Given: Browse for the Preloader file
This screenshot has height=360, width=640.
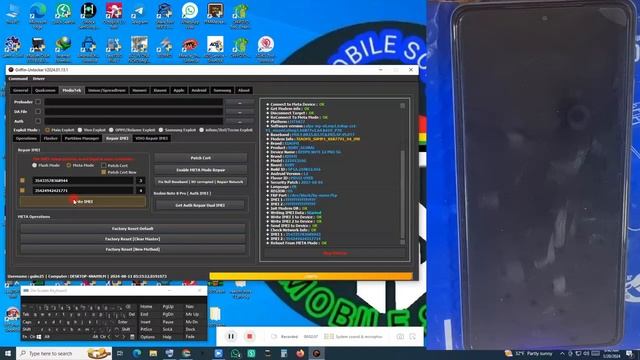Looking at the screenshot, I should pyautogui.click(x=240, y=102).
